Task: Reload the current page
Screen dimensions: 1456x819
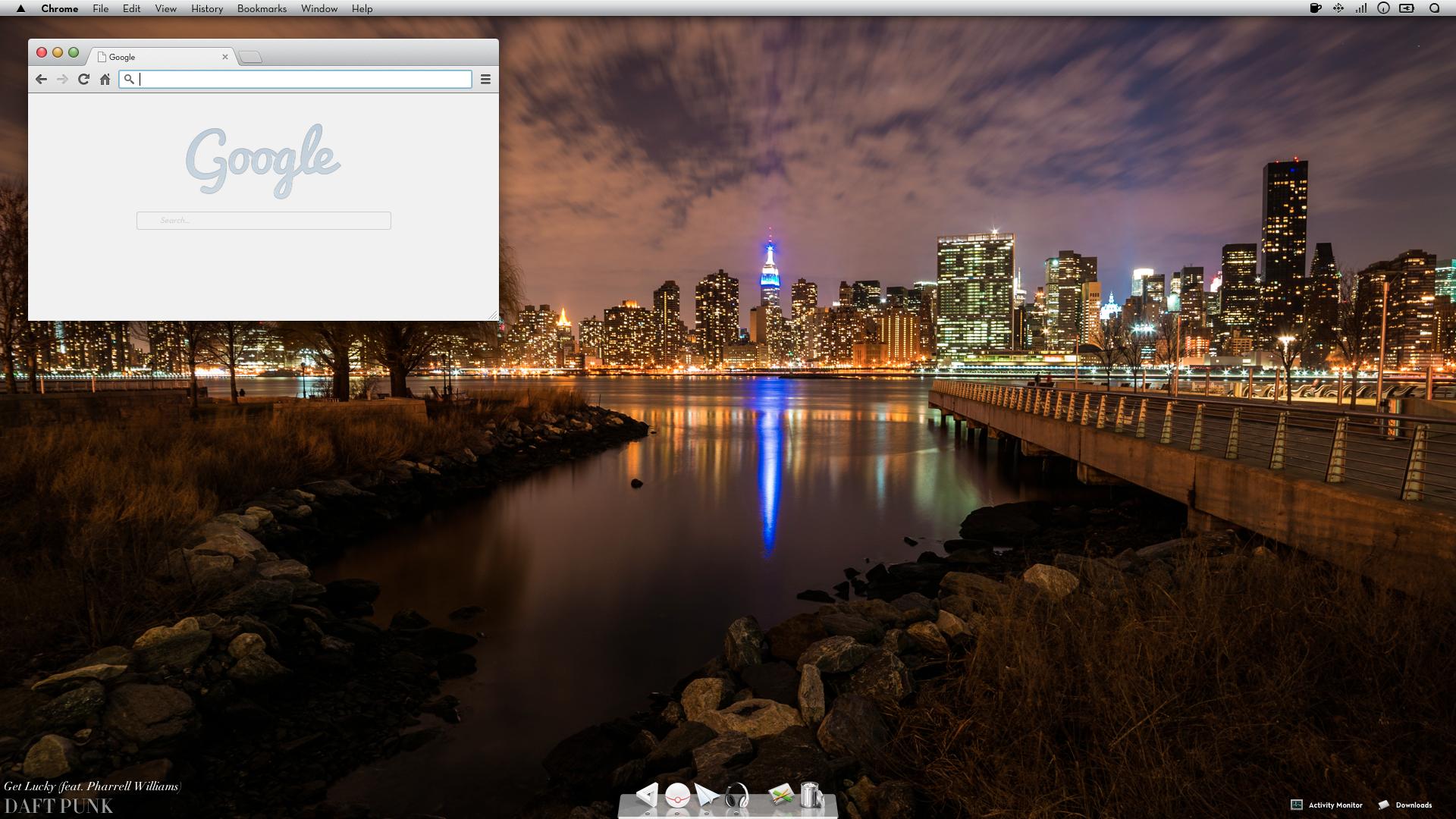Action: pos(83,79)
